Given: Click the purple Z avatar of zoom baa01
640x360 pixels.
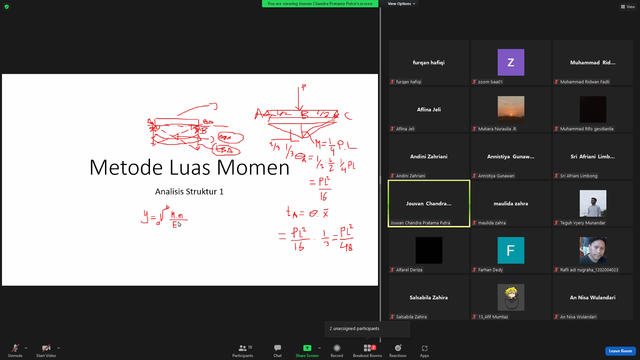Looking at the screenshot, I should click(511, 62).
